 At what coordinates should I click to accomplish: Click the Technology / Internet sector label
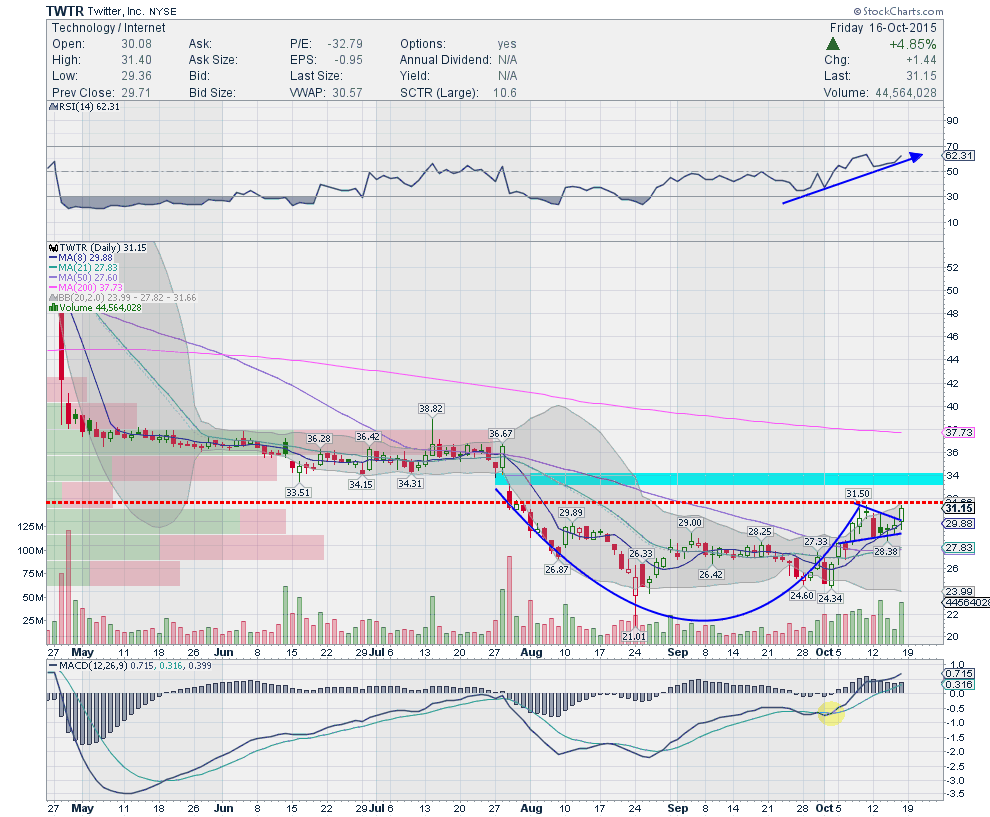click(x=109, y=28)
